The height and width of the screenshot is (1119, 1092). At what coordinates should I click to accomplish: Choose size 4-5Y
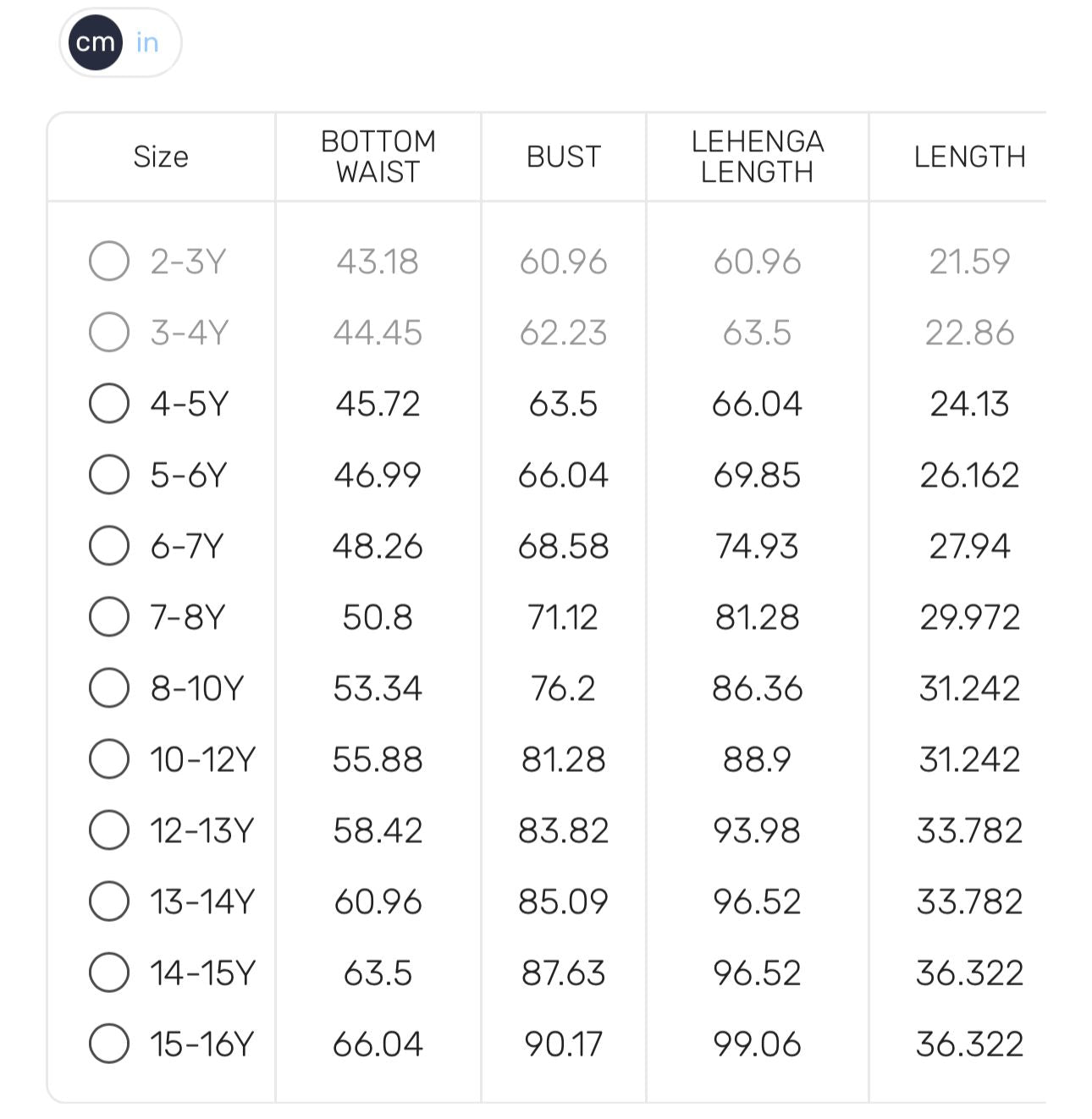(x=109, y=403)
